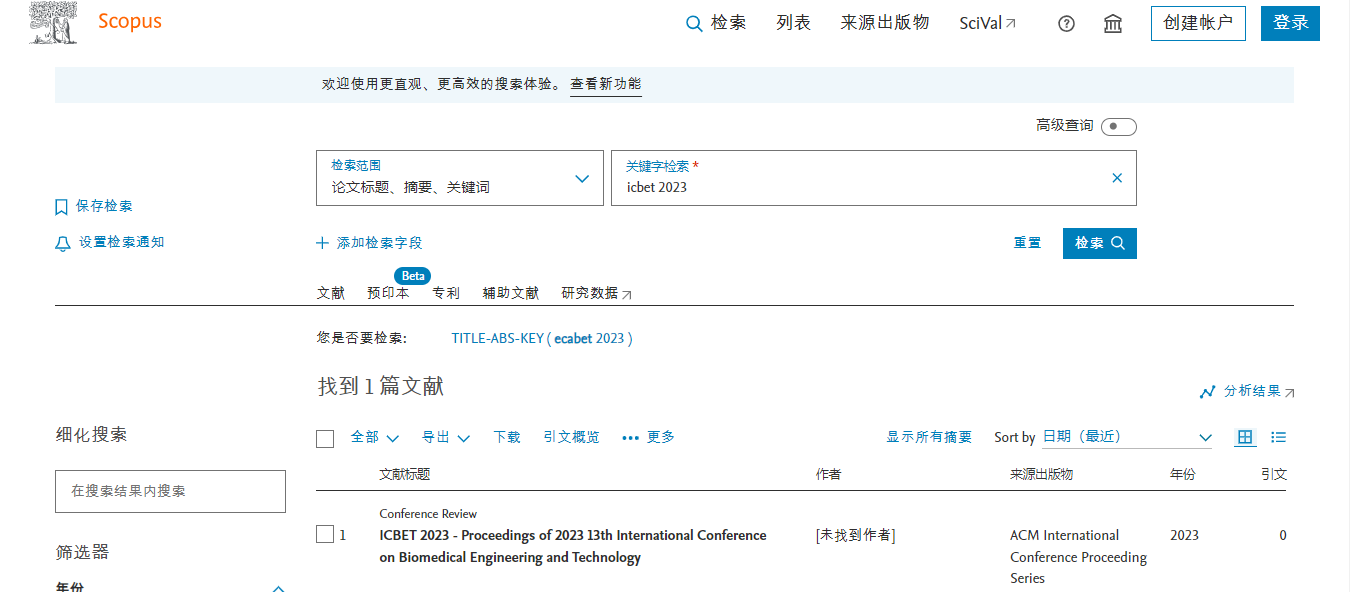This screenshot has width=1350, height=592.
Task: Click the 设置检索通知 bell icon
Action: (63, 243)
